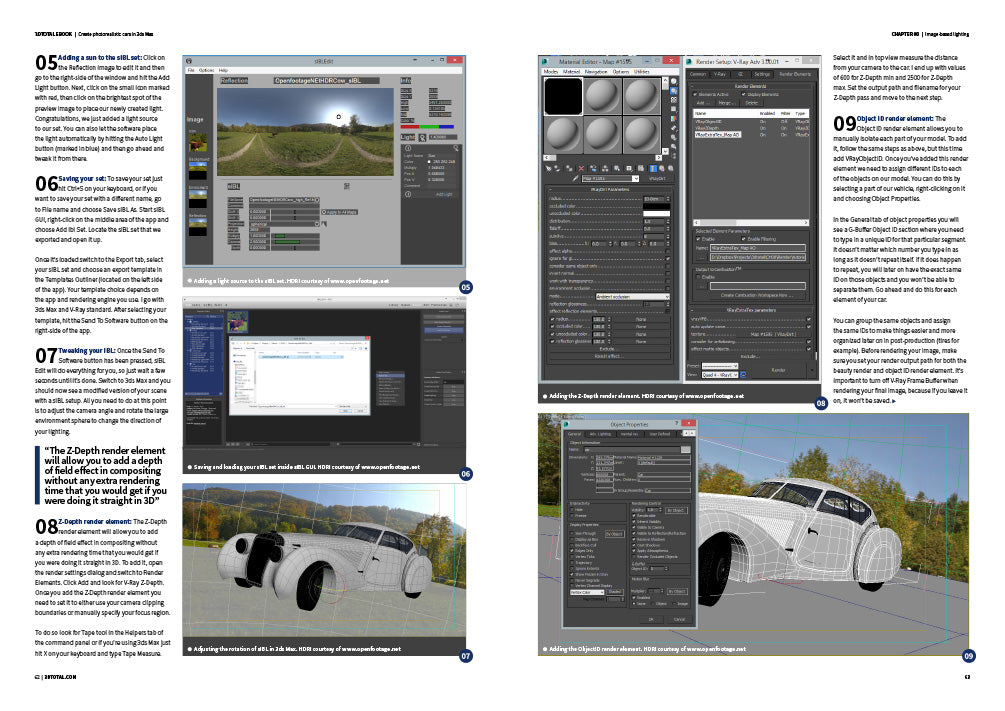Open the Ambient occlusion mode dropdown in VRayDirt
This screenshot has height=711, width=1005.
[631, 296]
